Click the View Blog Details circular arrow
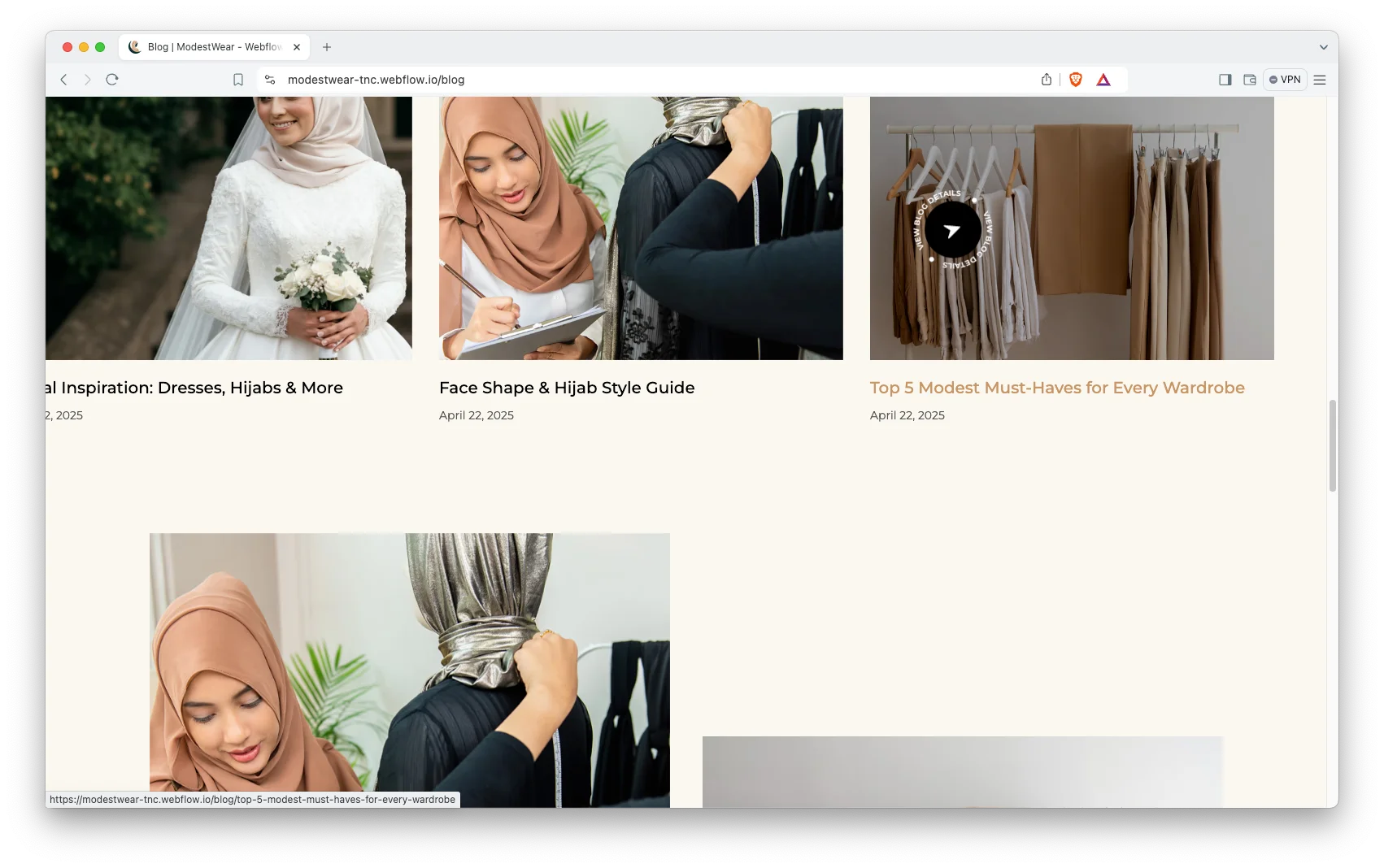 (x=952, y=231)
